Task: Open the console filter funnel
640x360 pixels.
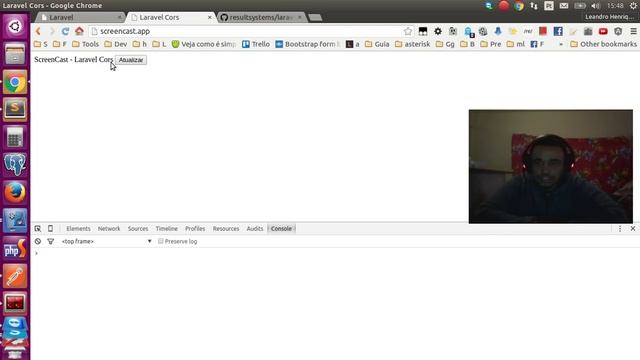Action: 51,241
